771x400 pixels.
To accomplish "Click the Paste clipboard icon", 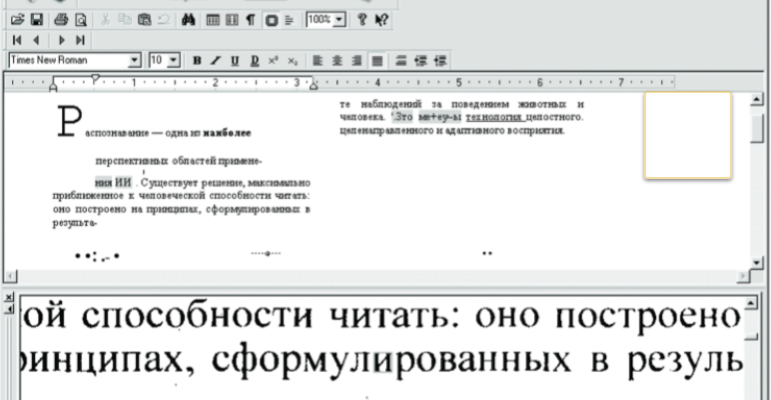I will pos(144,19).
